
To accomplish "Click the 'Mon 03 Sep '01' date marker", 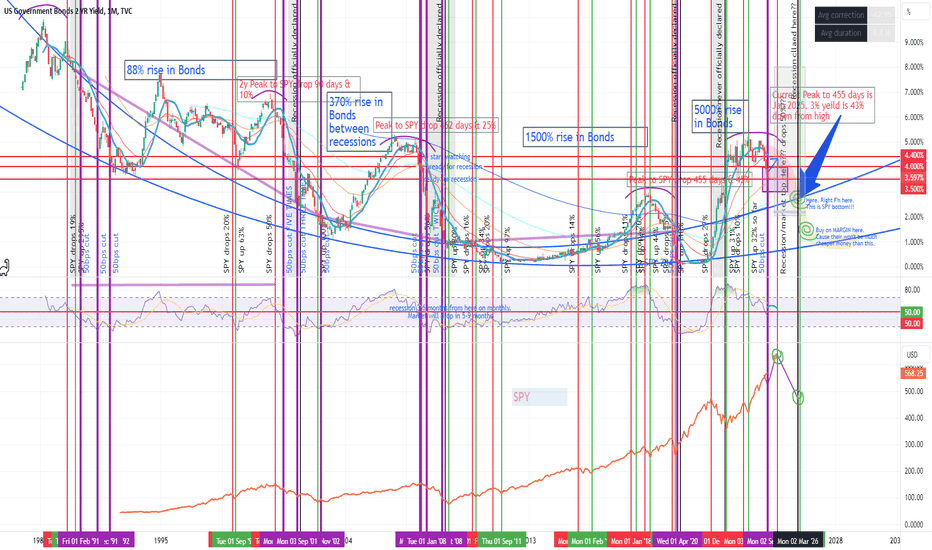I will pyautogui.click(x=297, y=541).
